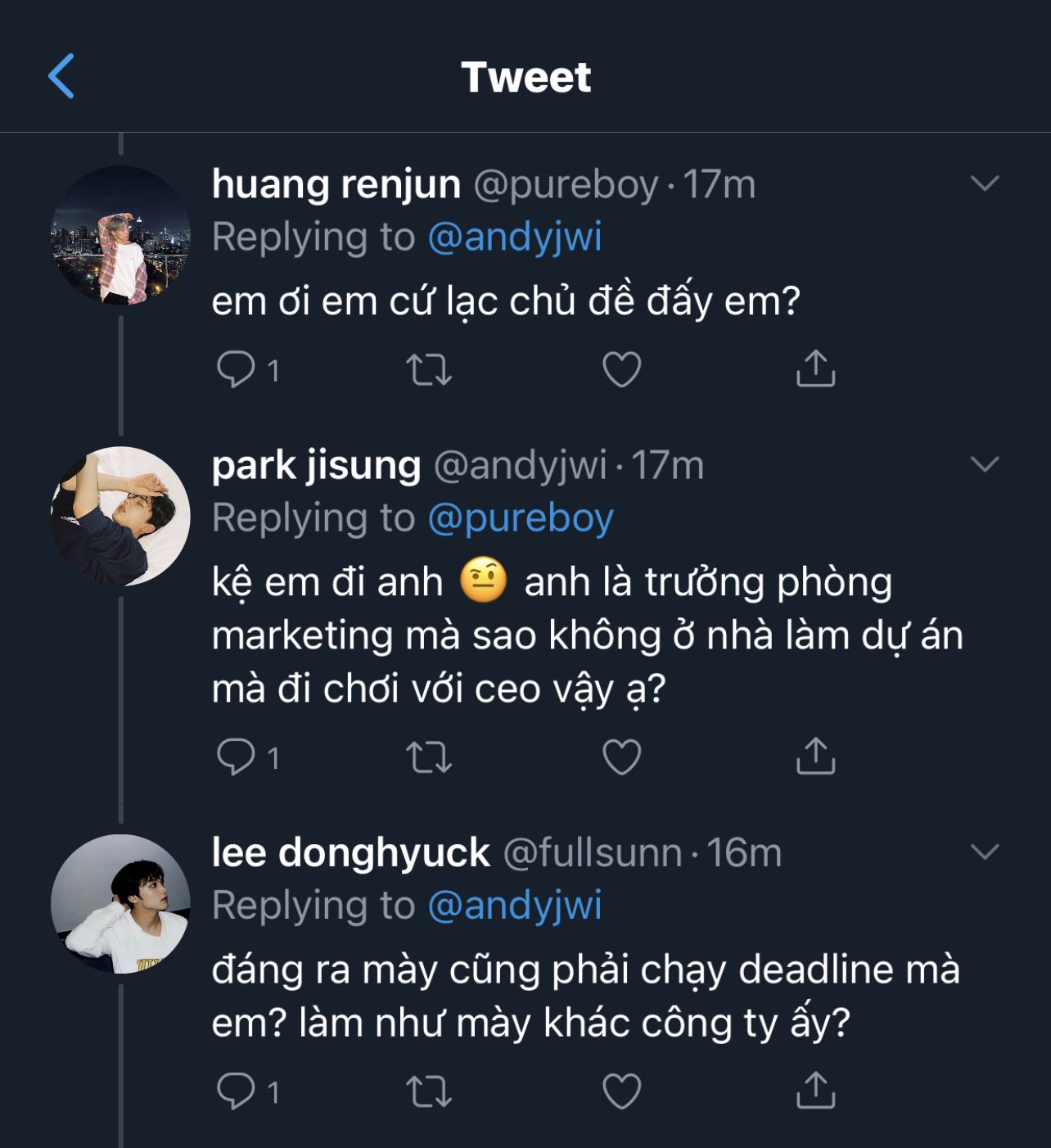View huang renjun's profile picture
Viewport: 1051px width, 1148px height.
pos(120,236)
